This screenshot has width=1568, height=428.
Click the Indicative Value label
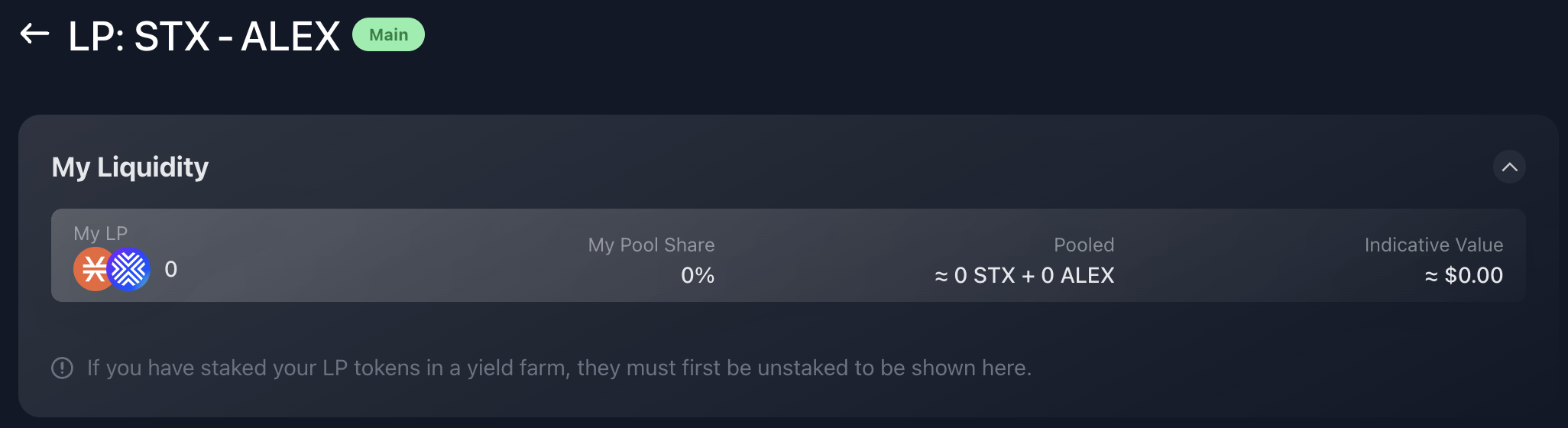(x=1434, y=245)
